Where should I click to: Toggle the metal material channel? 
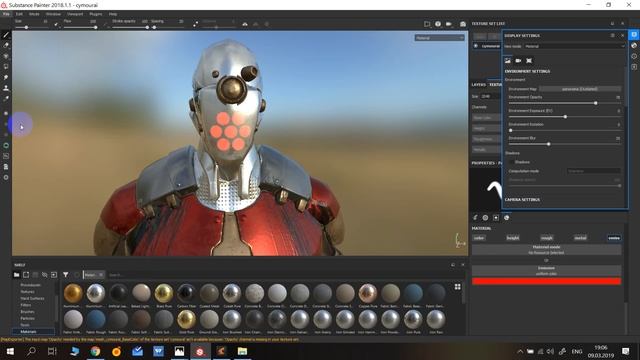point(580,238)
